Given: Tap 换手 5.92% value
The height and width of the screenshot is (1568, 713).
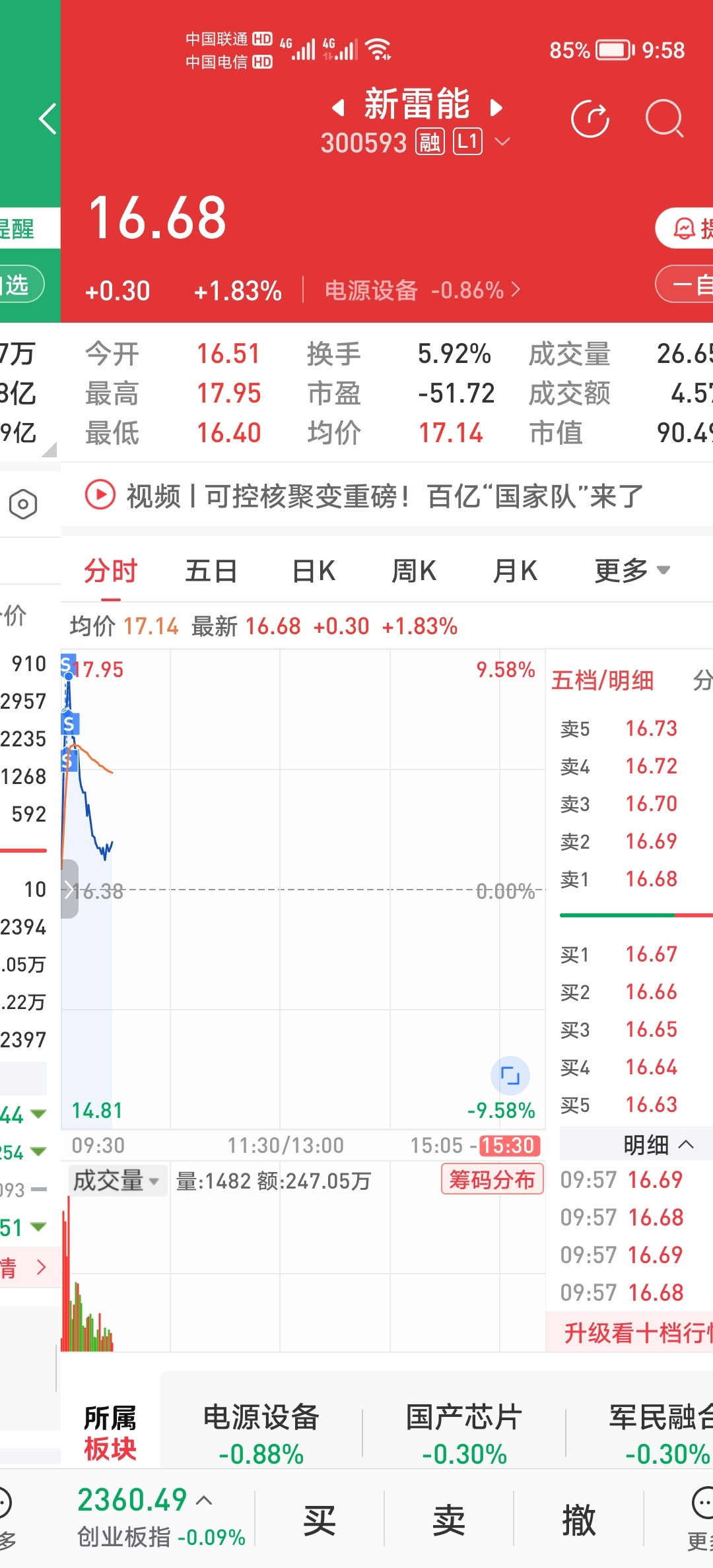Looking at the screenshot, I should [454, 354].
